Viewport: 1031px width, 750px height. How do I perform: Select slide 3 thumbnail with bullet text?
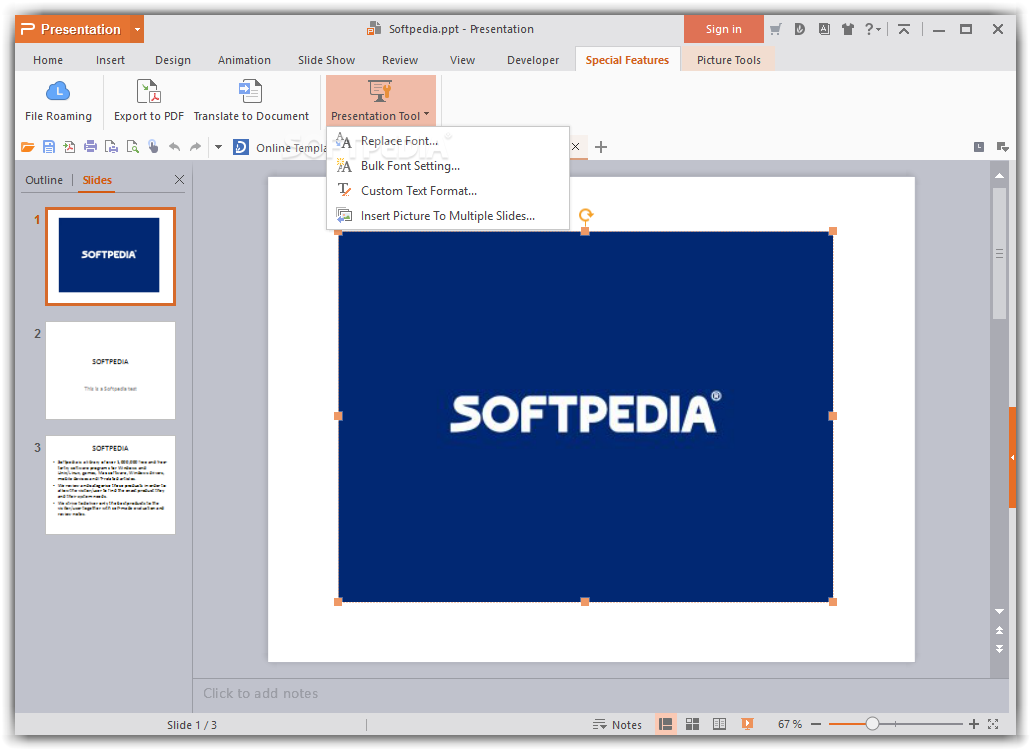pyautogui.click(x=110, y=485)
